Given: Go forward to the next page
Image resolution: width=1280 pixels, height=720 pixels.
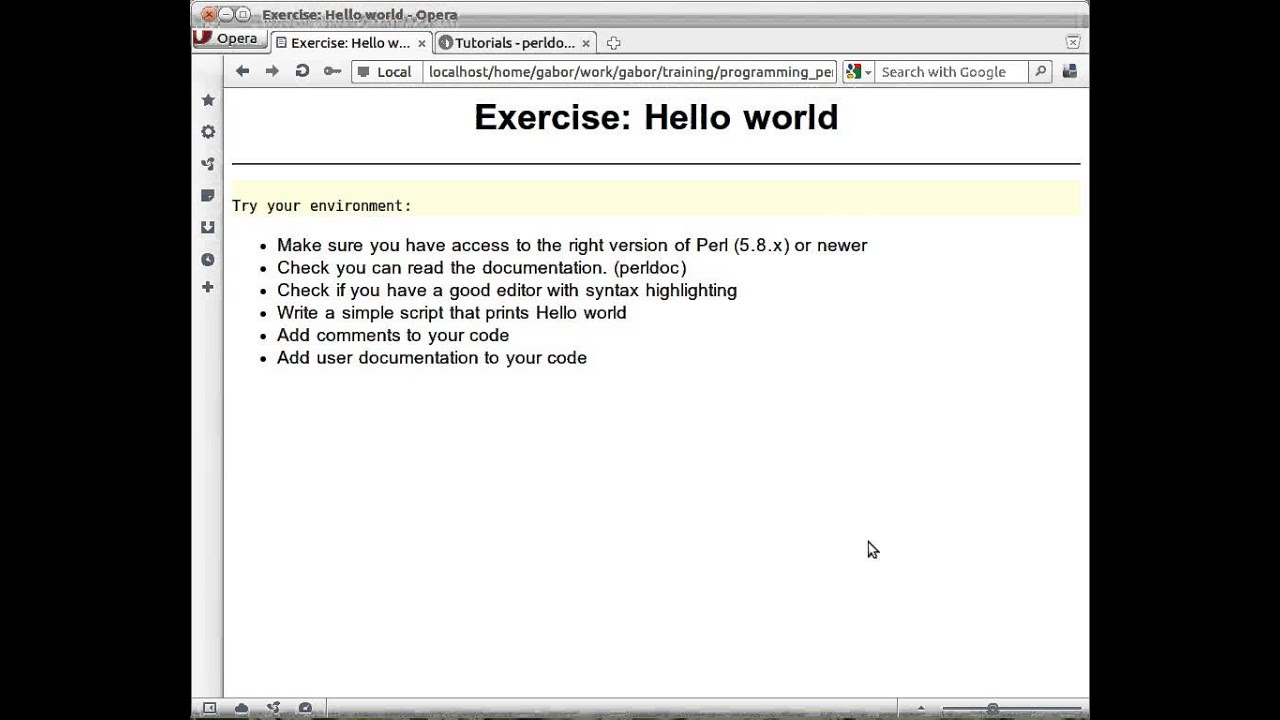Looking at the screenshot, I should coord(271,71).
